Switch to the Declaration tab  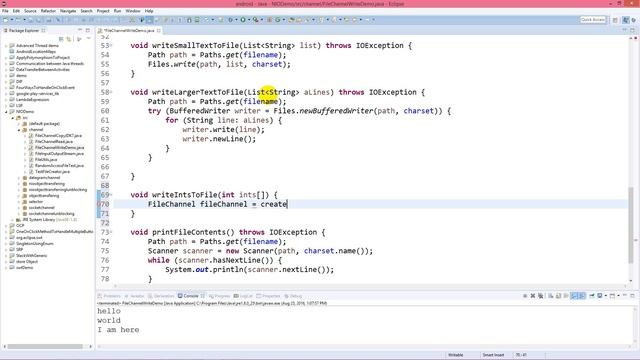[162, 296]
